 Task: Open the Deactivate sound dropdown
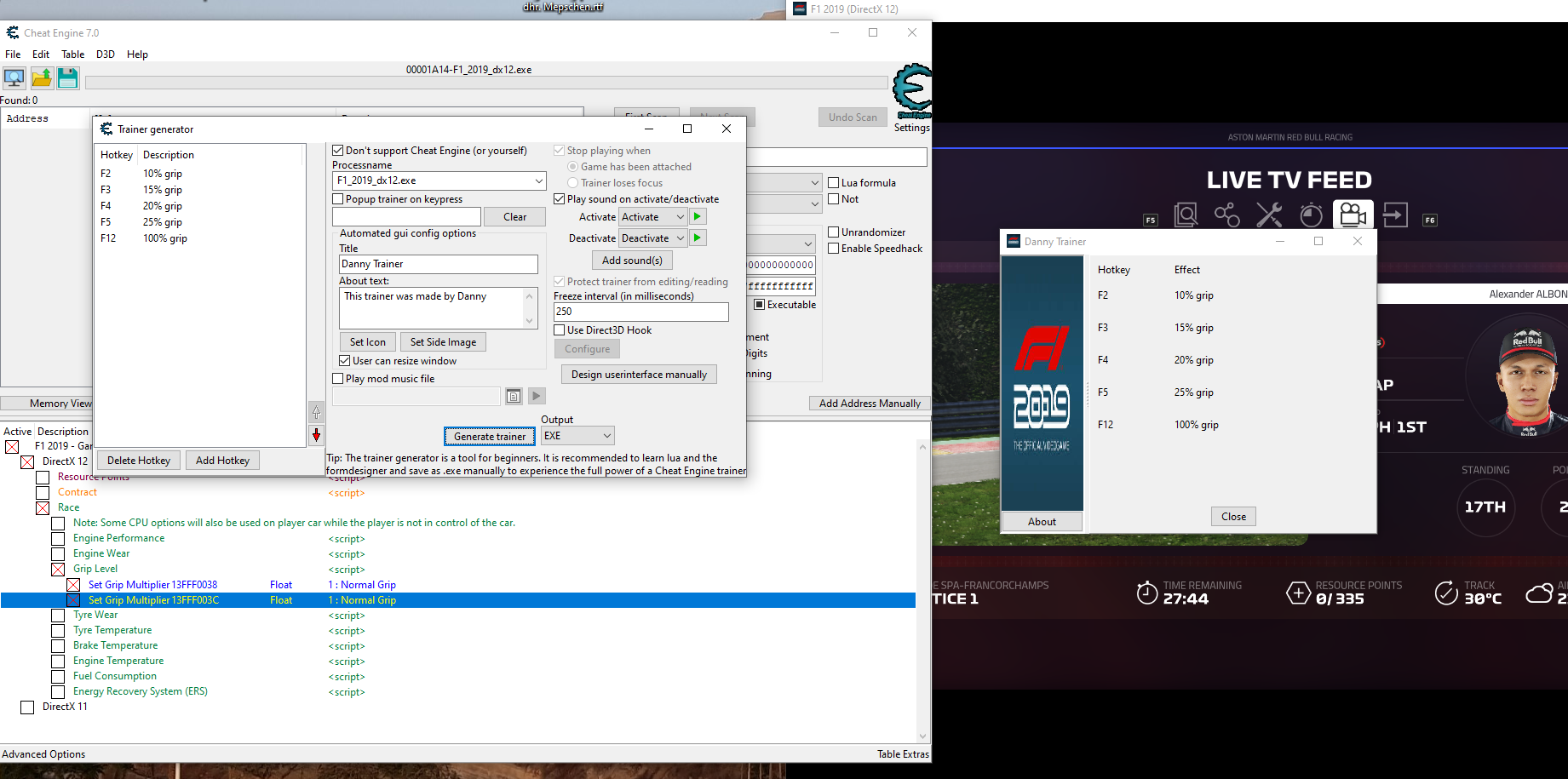[x=680, y=238]
